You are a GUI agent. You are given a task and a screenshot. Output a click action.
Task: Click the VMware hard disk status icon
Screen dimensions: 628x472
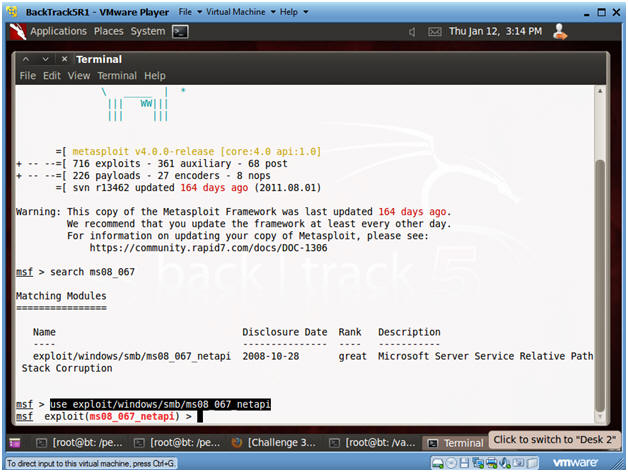pyautogui.click(x=437, y=463)
